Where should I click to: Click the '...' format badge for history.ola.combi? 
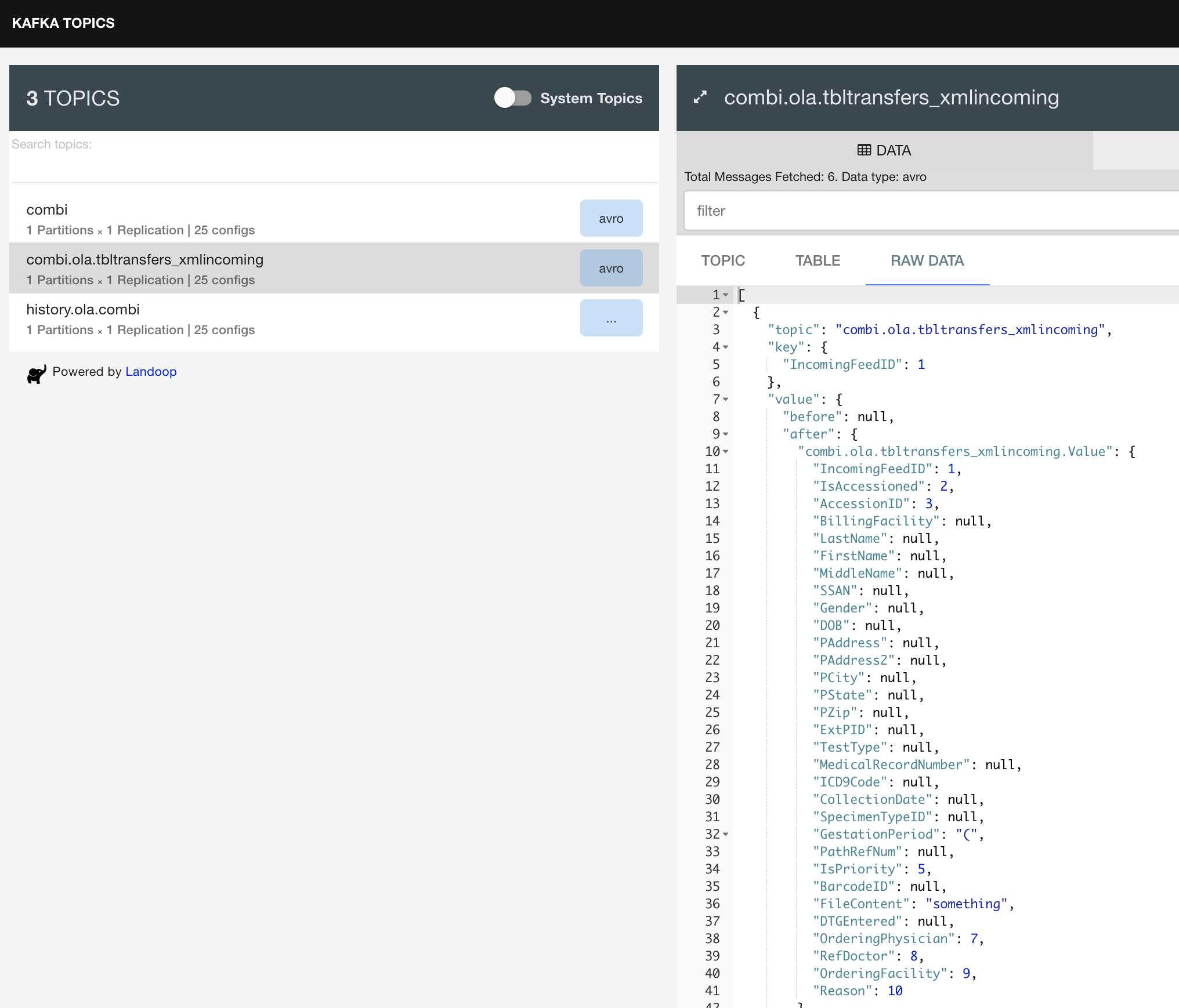pyautogui.click(x=611, y=317)
